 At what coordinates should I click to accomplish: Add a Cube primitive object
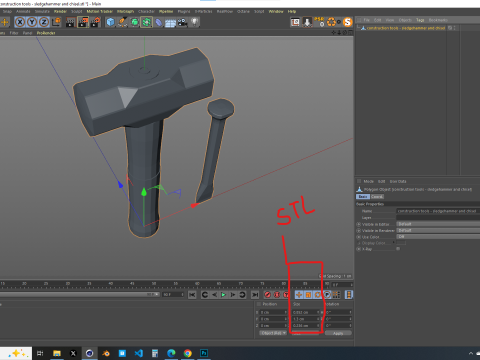click(x=110, y=22)
